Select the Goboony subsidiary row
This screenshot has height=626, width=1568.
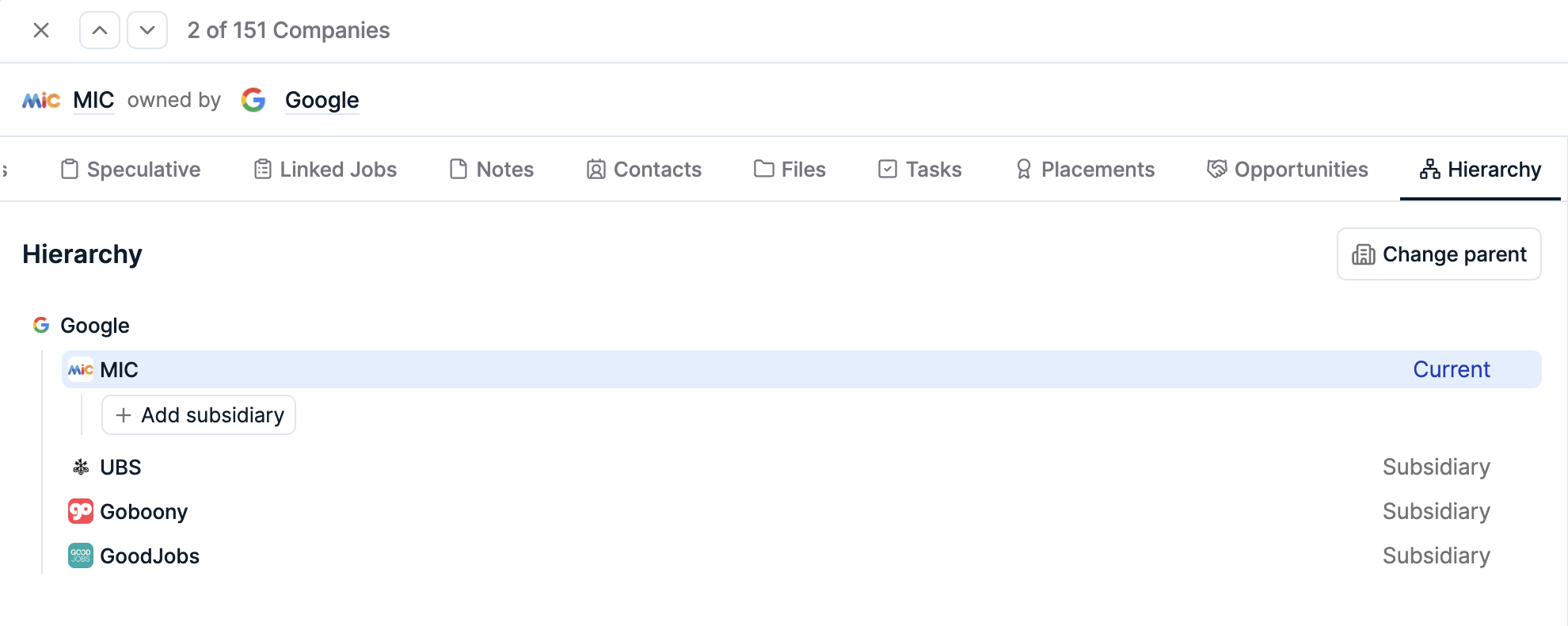pos(801,512)
